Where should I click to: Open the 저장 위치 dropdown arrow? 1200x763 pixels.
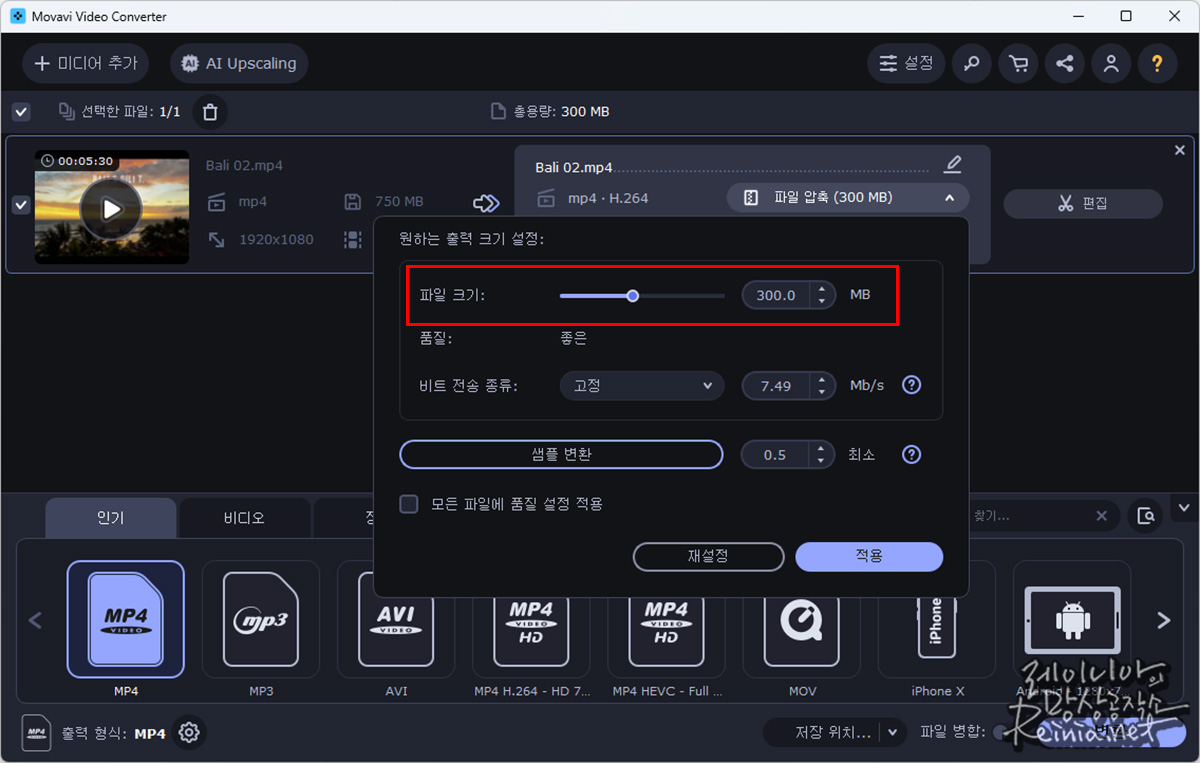coord(890,731)
